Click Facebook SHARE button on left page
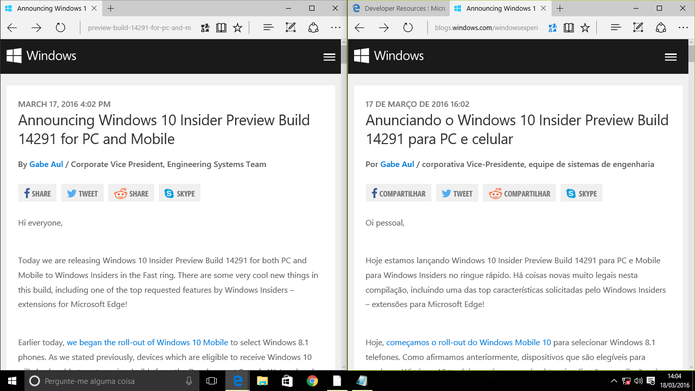Image resolution: width=695 pixels, height=391 pixels. tap(37, 193)
